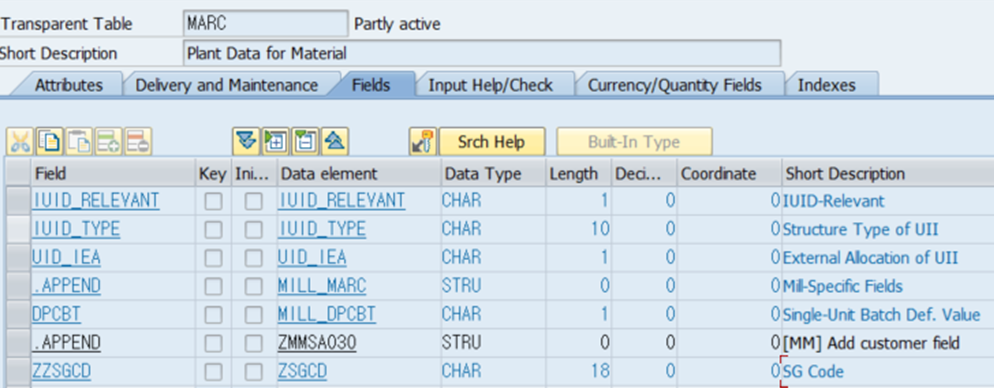Open the ZMMSA030 data element link
The width and height of the screenshot is (994, 388).
317,343
